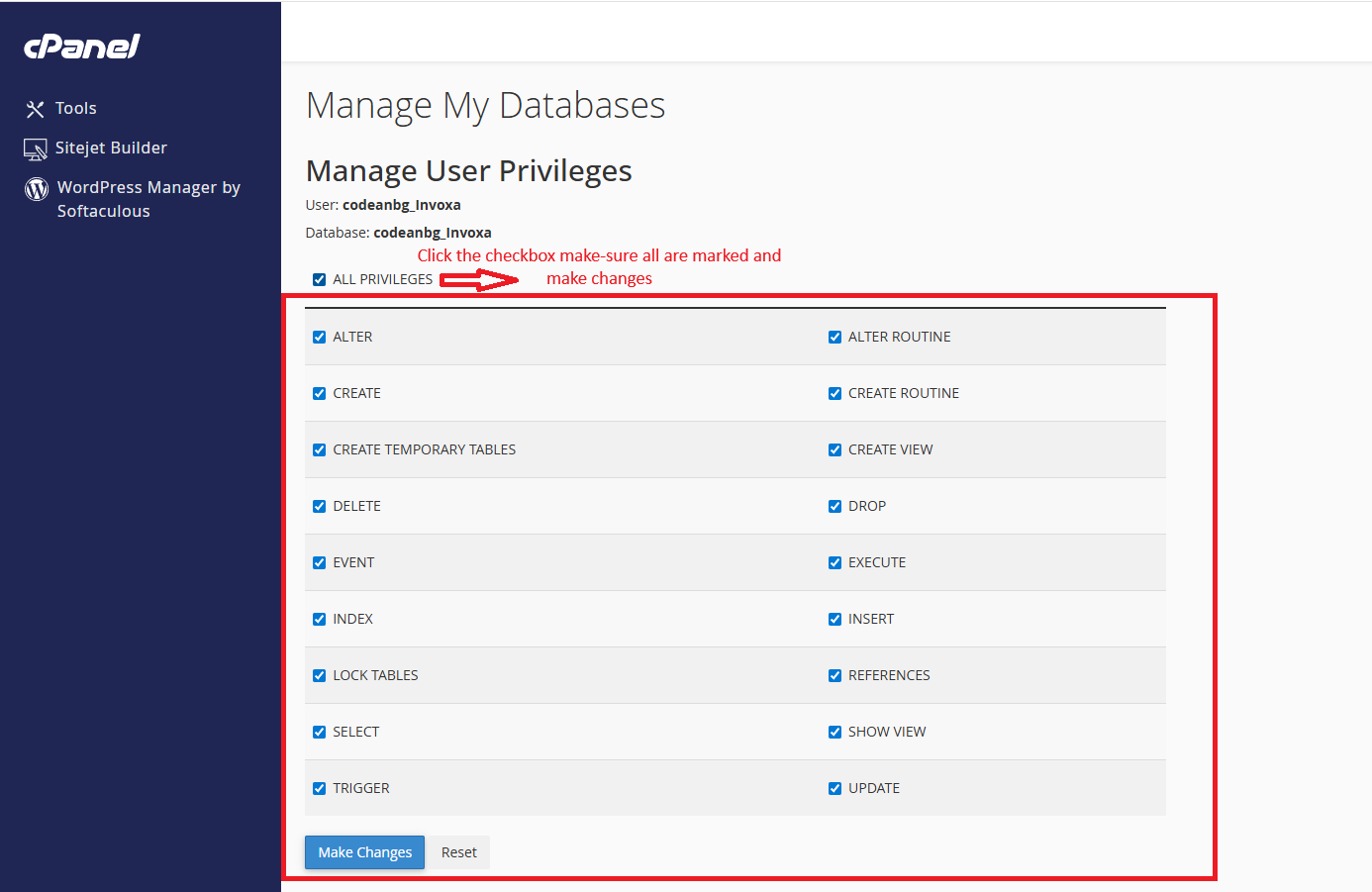Viewport: 1372px width, 892px height.
Task: Toggle the SHOW VIEW privilege
Action: (x=834, y=733)
